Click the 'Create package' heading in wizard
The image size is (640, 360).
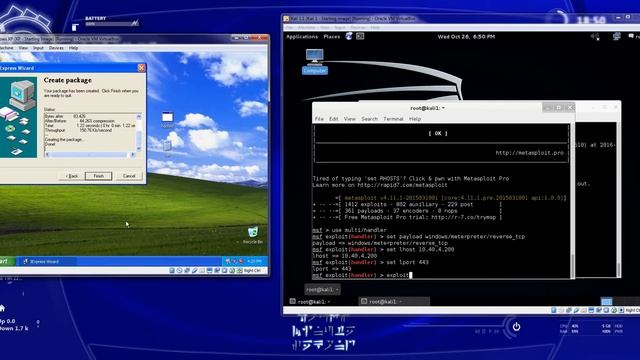[68, 80]
